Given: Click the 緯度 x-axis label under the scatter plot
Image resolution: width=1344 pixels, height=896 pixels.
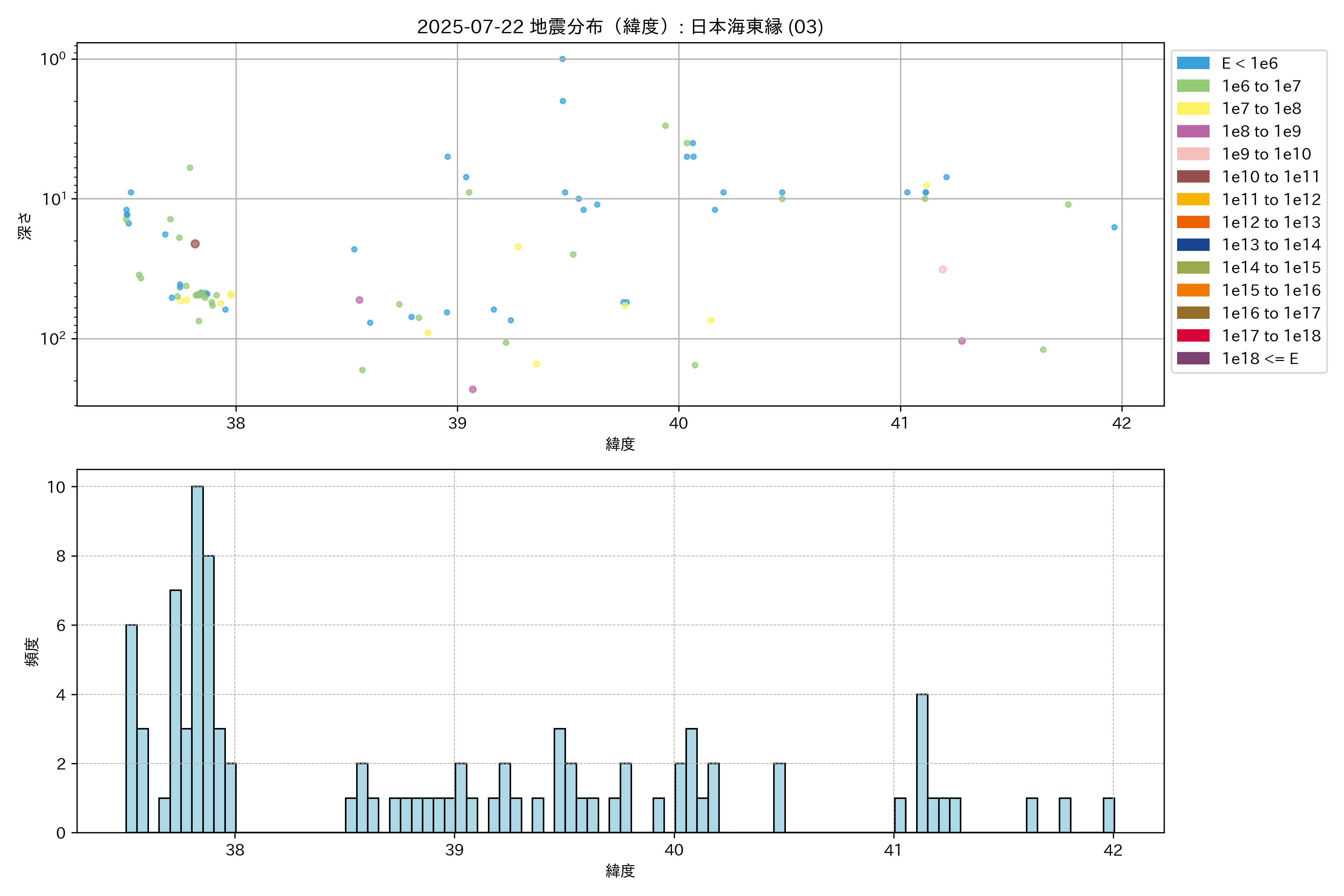Looking at the screenshot, I should 620,444.
